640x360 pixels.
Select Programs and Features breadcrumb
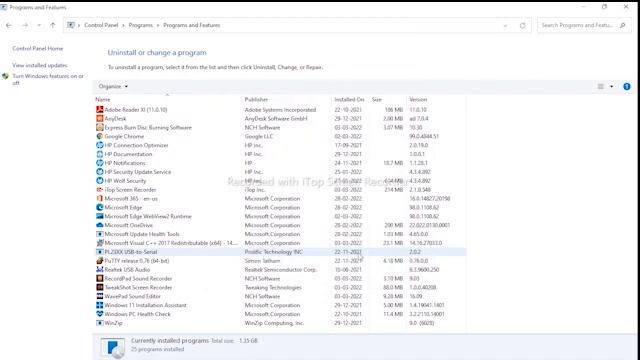pyautogui.click(x=191, y=25)
